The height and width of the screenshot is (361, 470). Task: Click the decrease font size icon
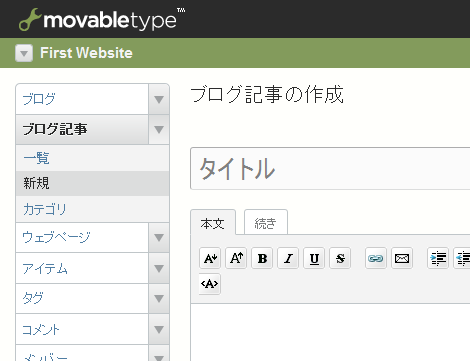(x=210, y=258)
